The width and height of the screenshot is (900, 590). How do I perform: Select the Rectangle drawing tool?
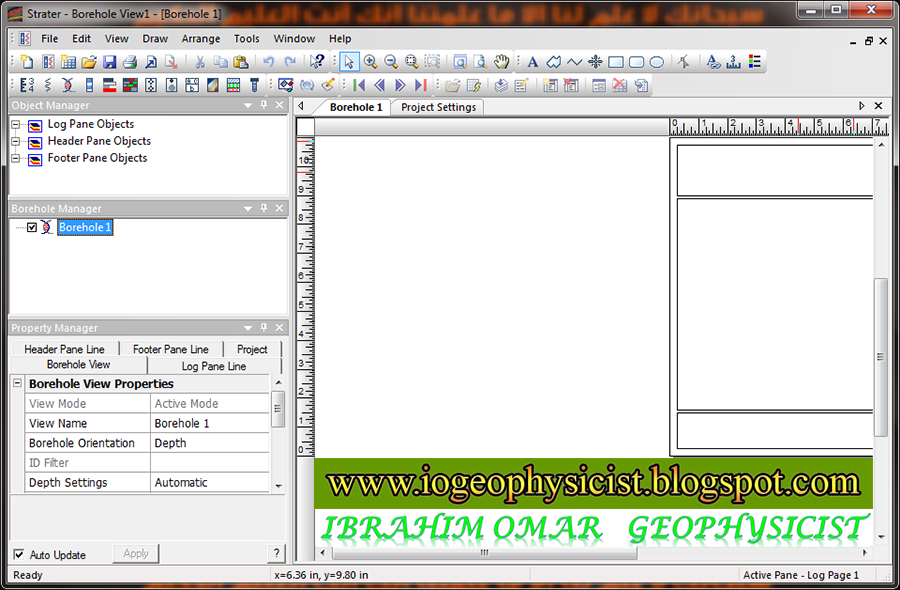pos(614,61)
